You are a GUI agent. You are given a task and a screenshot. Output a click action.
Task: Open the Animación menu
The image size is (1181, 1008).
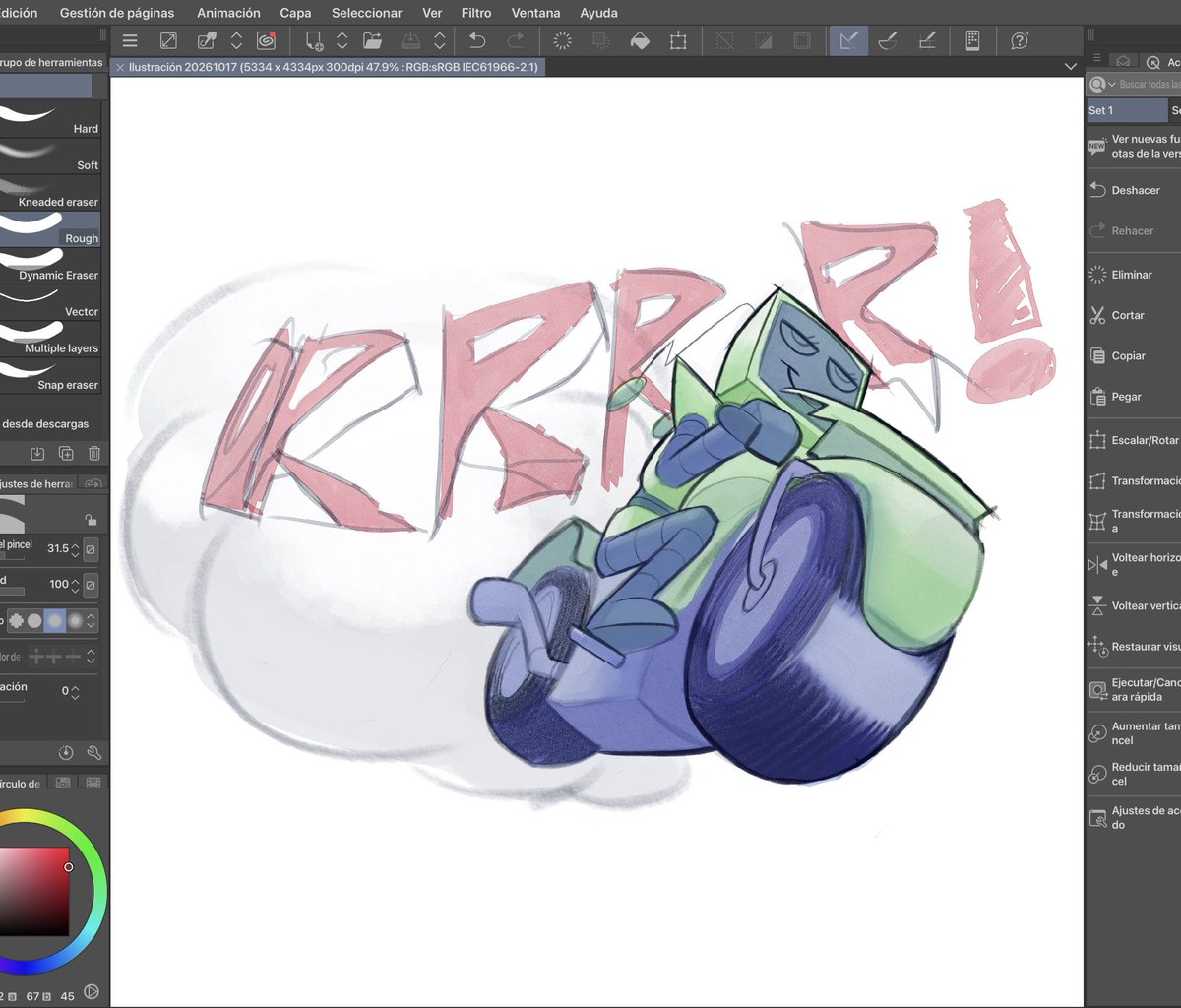click(228, 13)
